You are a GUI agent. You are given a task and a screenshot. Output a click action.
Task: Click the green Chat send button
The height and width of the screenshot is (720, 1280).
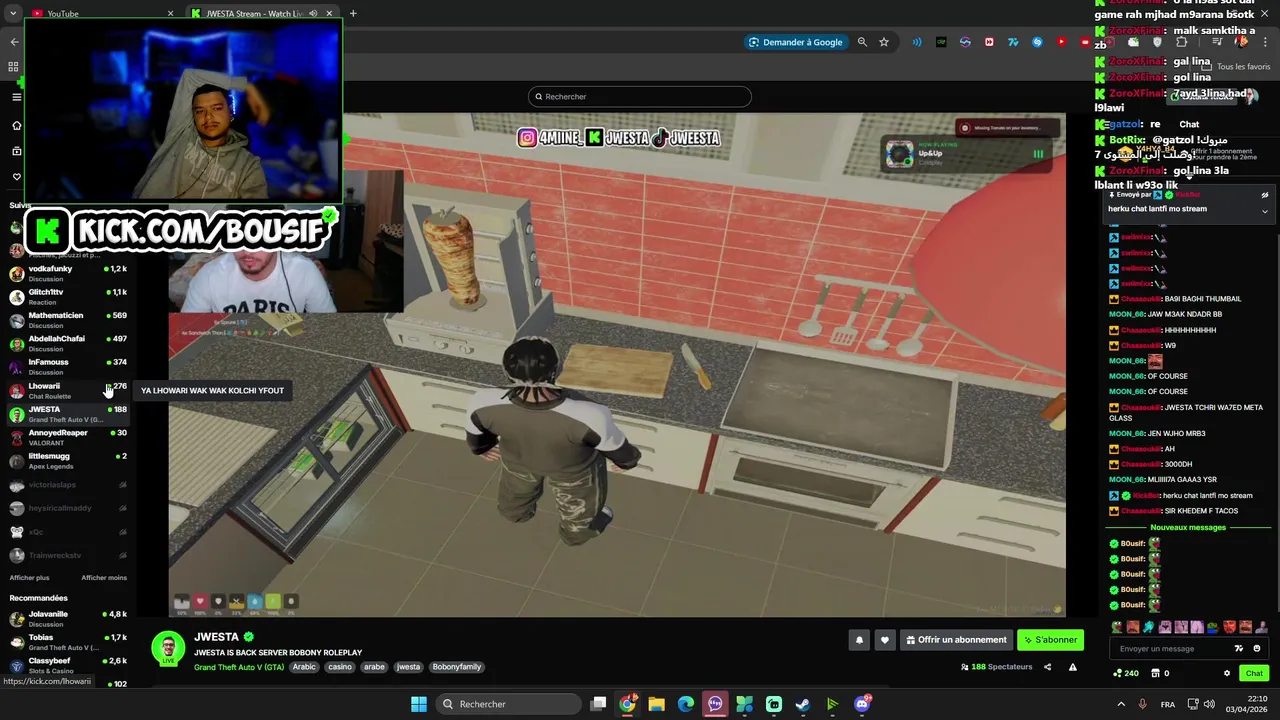click(1254, 673)
